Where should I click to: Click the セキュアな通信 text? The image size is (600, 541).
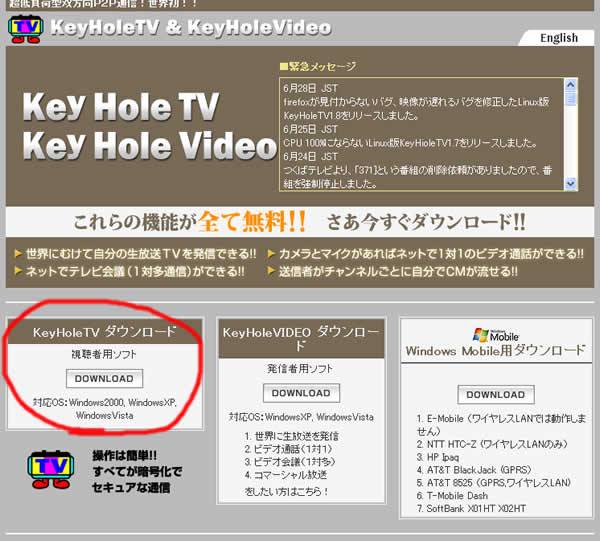(x=131, y=487)
